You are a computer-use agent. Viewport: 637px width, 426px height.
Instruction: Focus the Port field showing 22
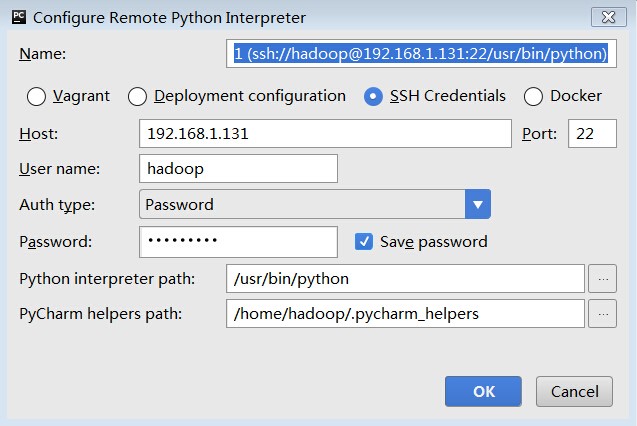592,134
